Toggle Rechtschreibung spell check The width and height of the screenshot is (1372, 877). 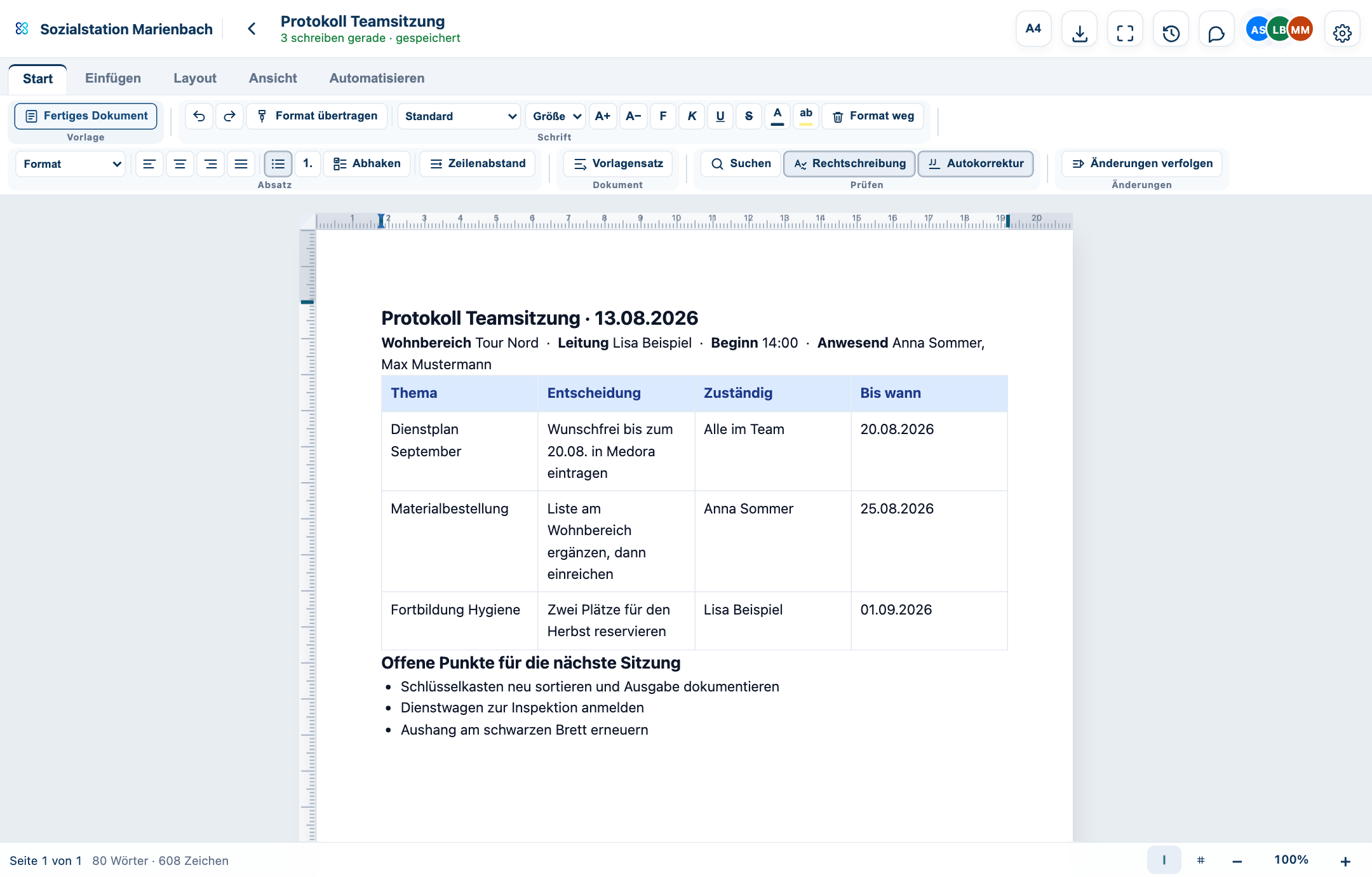coord(849,164)
